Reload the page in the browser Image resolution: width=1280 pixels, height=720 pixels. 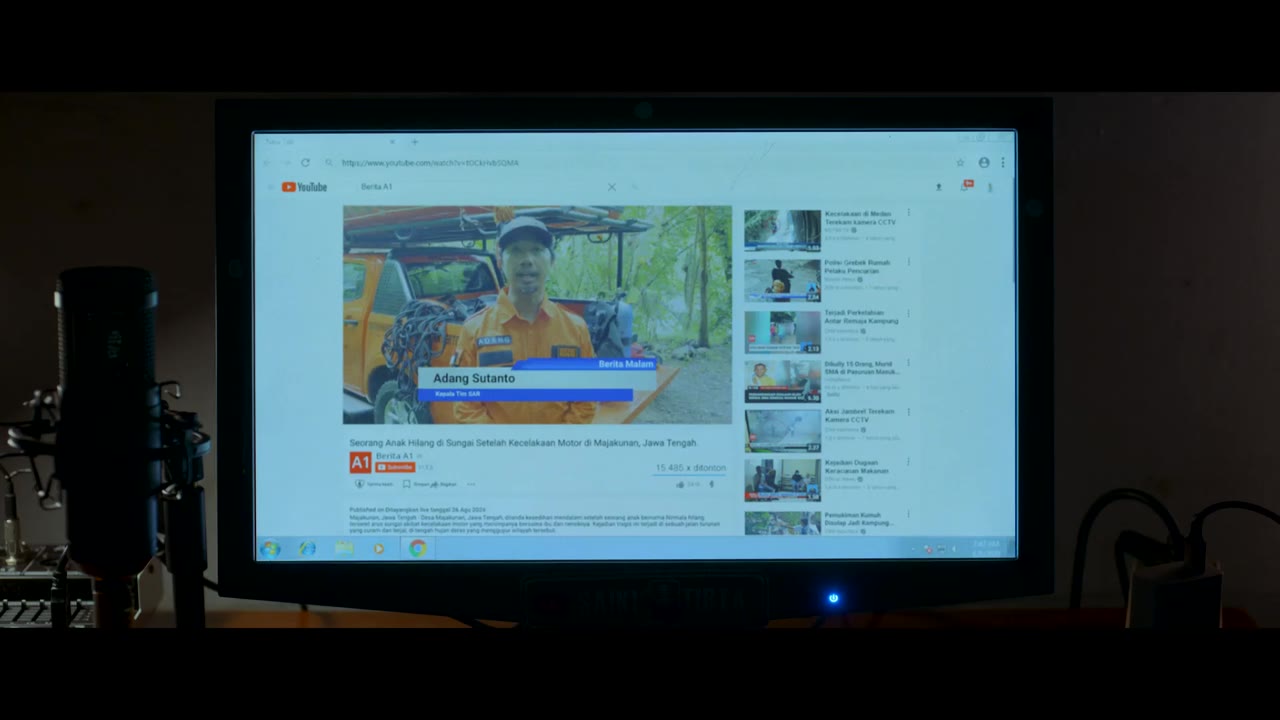(305, 162)
